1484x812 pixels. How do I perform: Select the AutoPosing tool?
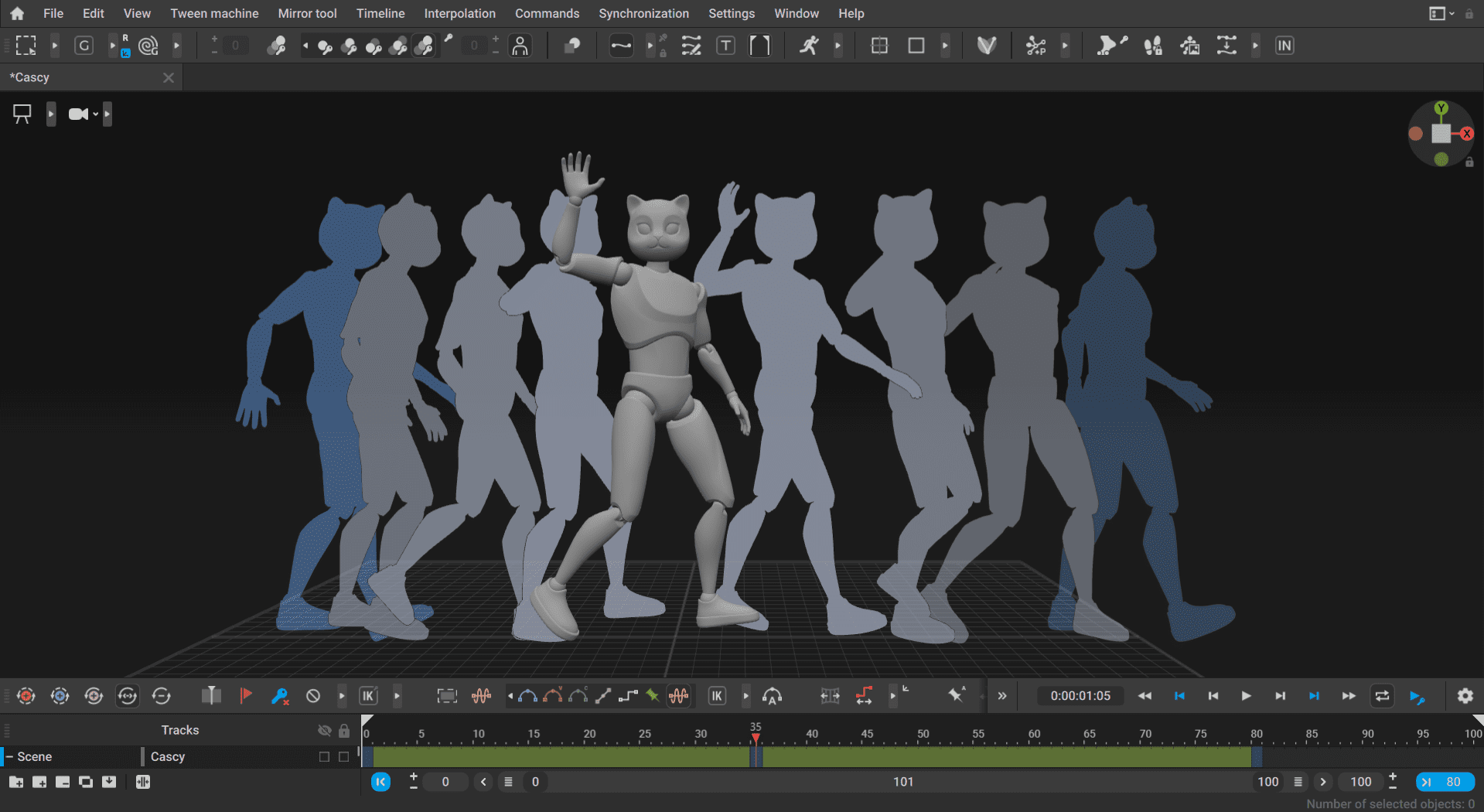[x=520, y=45]
